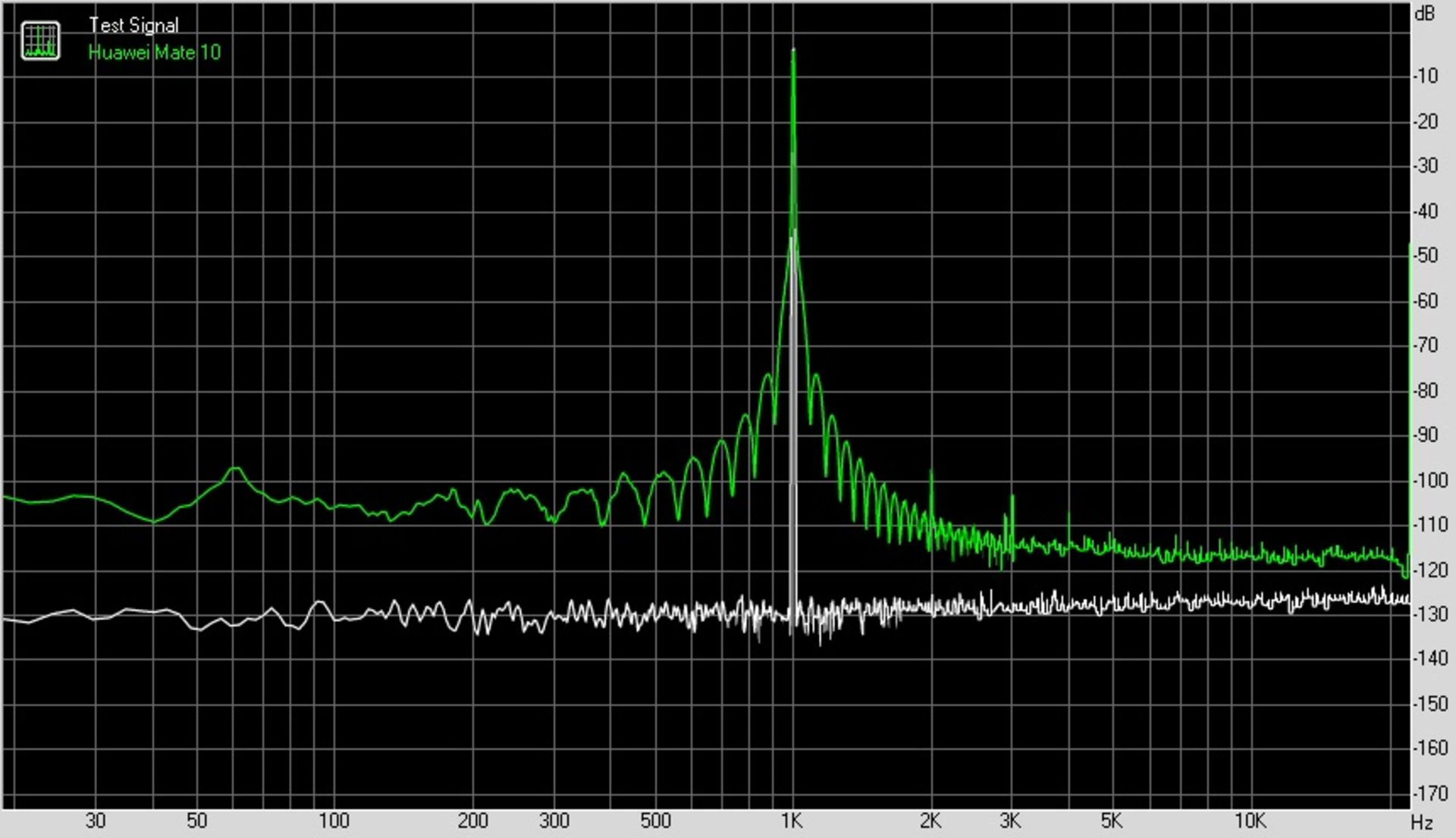Click the 2K frequency axis label

click(930, 821)
